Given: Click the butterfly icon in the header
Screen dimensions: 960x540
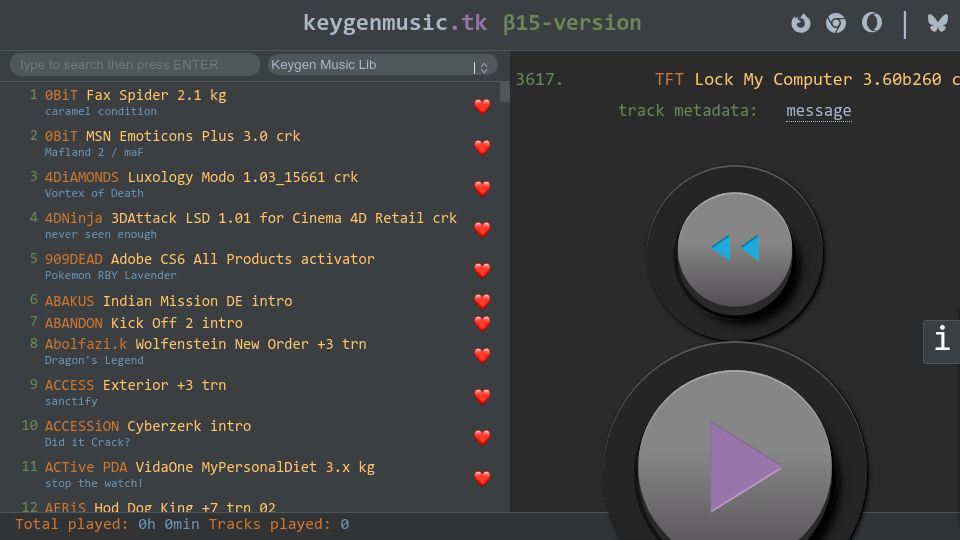Looking at the screenshot, I should point(937,23).
